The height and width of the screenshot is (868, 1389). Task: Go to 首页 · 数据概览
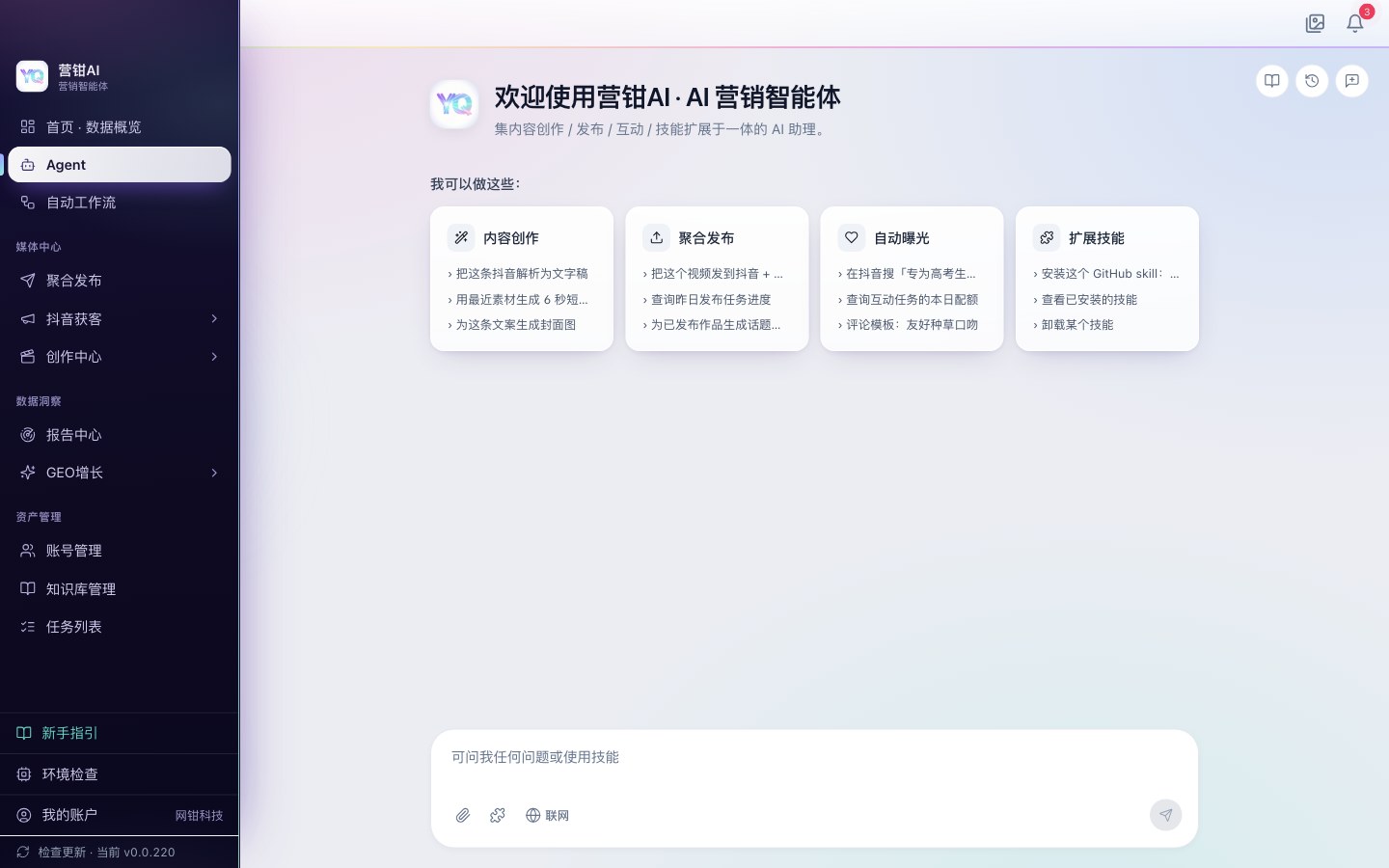(120, 127)
